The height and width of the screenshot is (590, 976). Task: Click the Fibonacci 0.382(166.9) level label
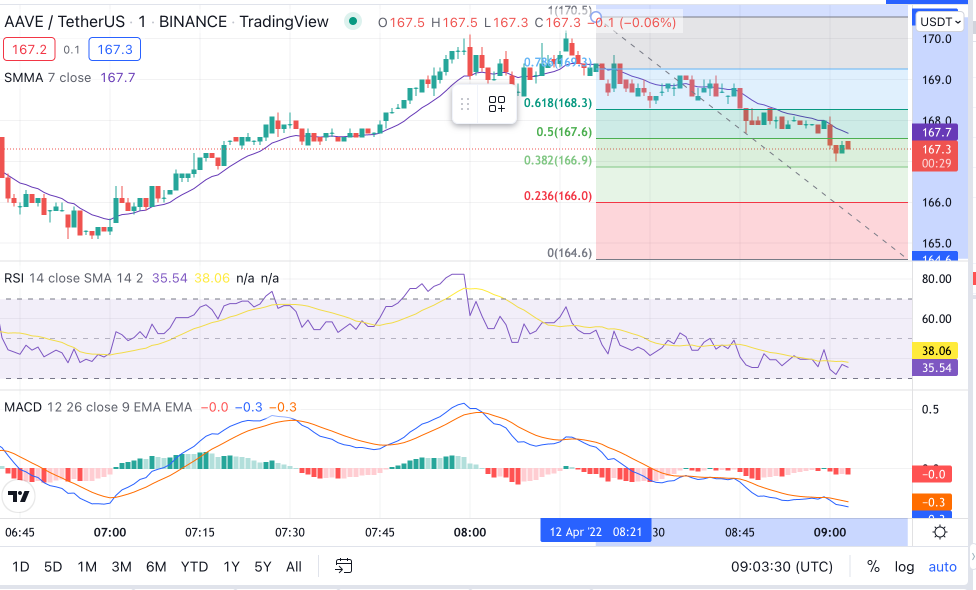click(558, 160)
